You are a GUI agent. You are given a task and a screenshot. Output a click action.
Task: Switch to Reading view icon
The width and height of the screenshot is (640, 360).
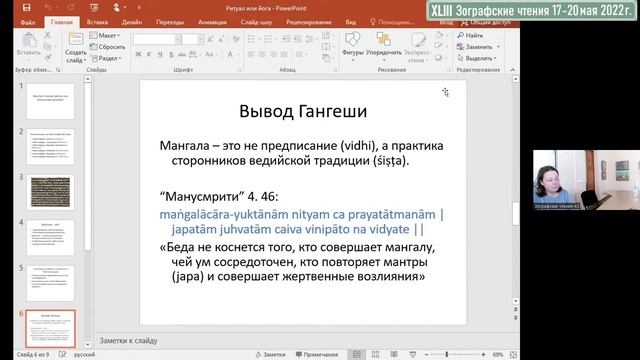394,354
